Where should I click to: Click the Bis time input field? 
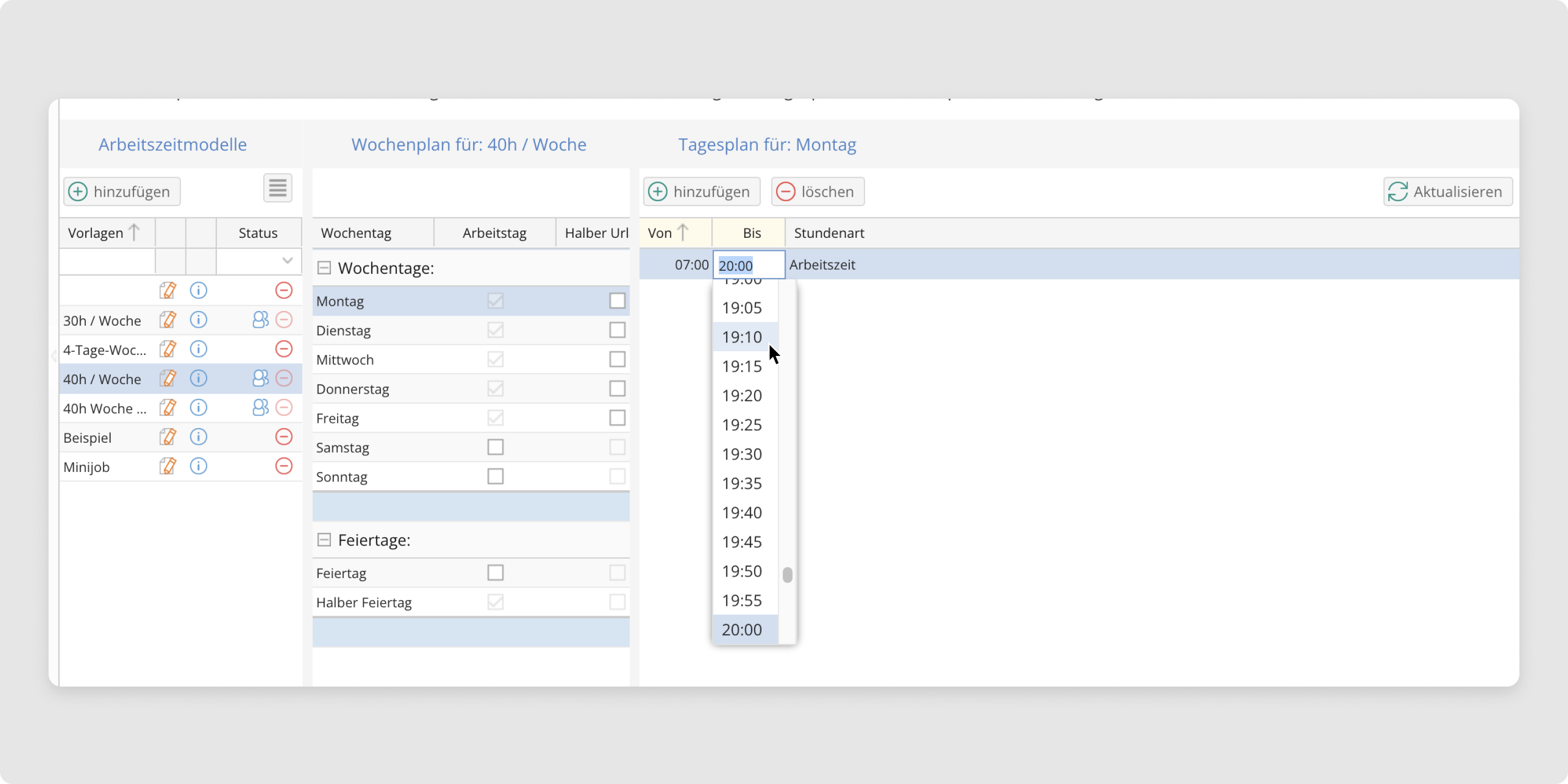tap(748, 266)
